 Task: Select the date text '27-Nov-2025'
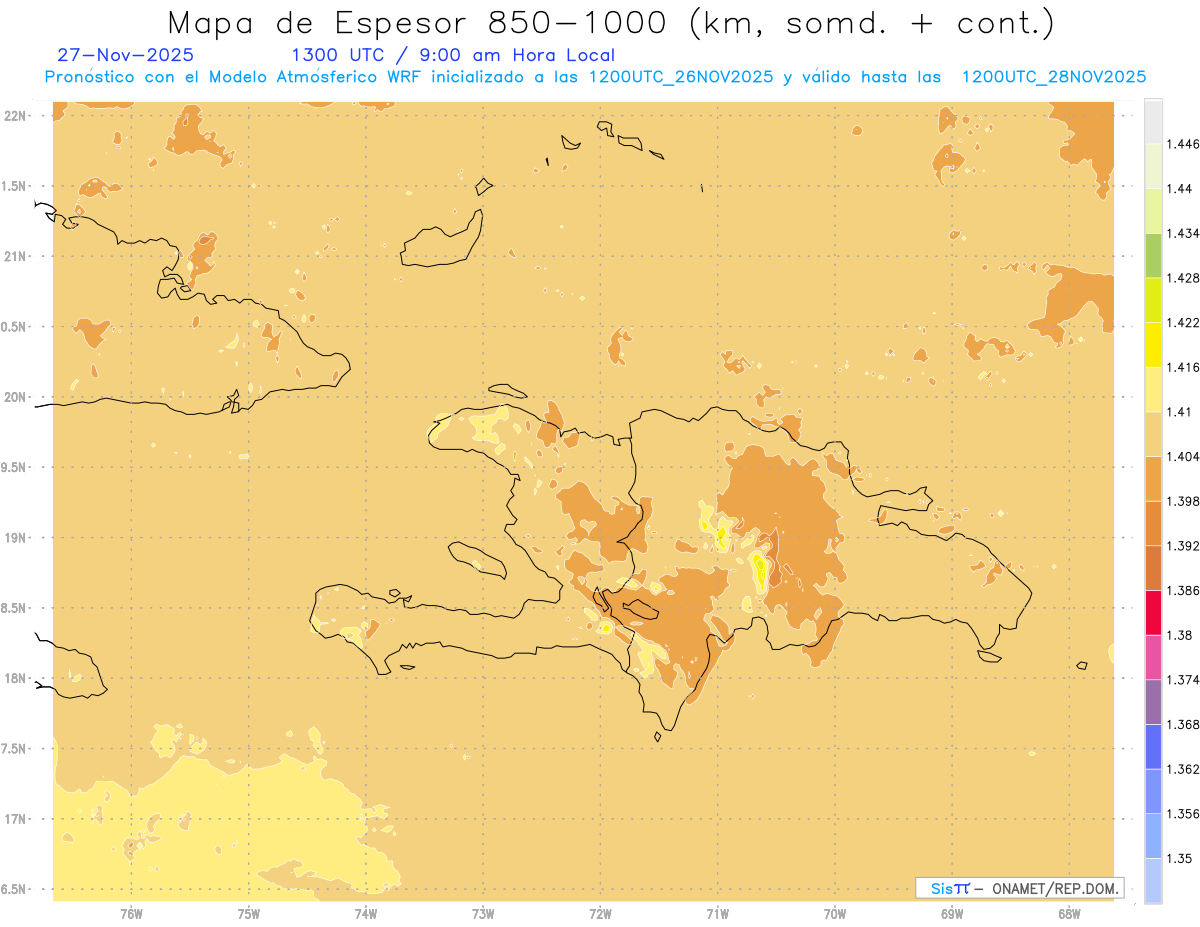126,55
